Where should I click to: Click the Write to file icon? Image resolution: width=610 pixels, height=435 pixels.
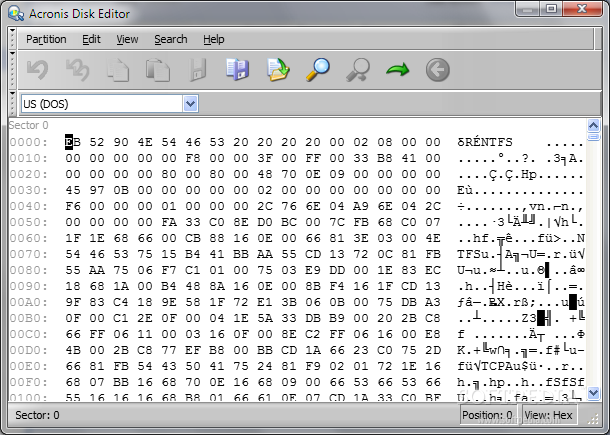click(238, 70)
